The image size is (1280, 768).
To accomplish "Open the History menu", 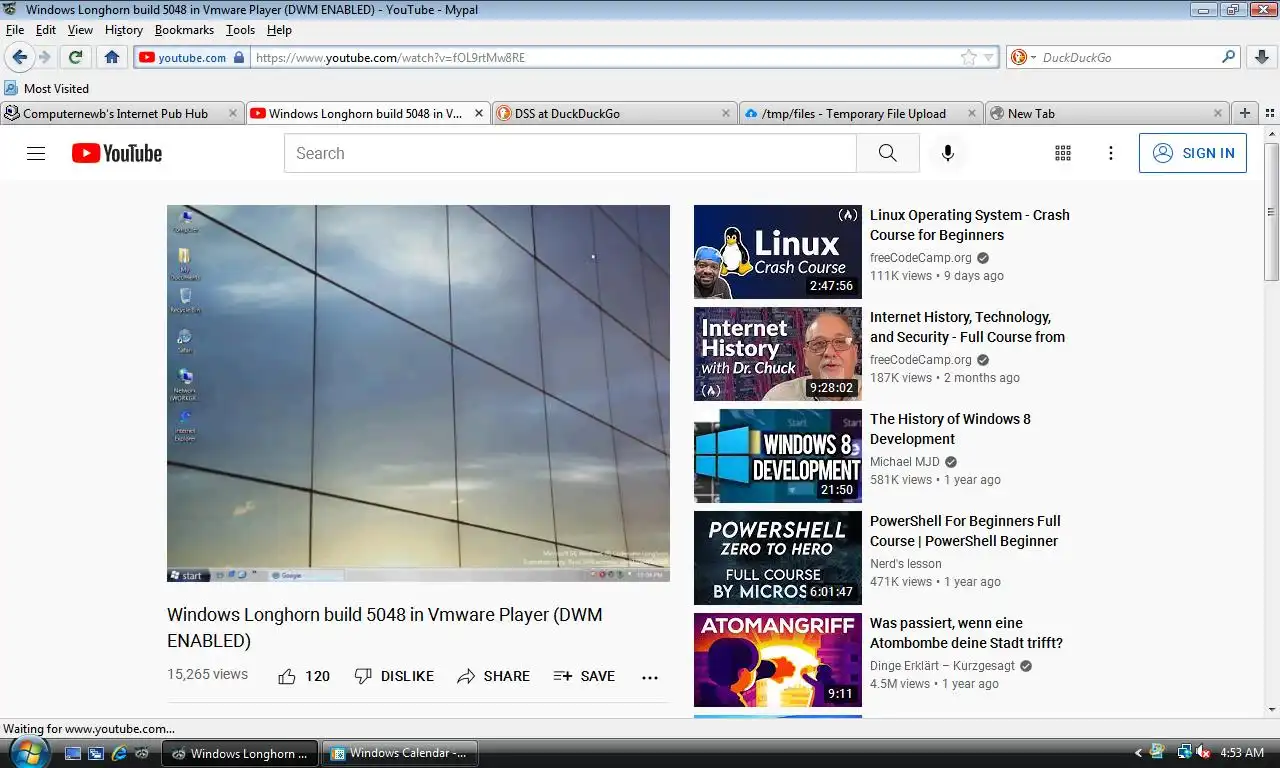I will pos(124,30).
